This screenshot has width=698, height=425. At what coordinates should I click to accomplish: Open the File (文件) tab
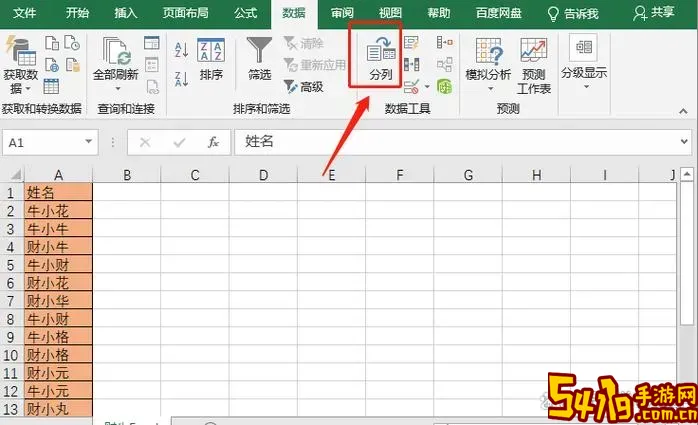[x=24, y=13]
